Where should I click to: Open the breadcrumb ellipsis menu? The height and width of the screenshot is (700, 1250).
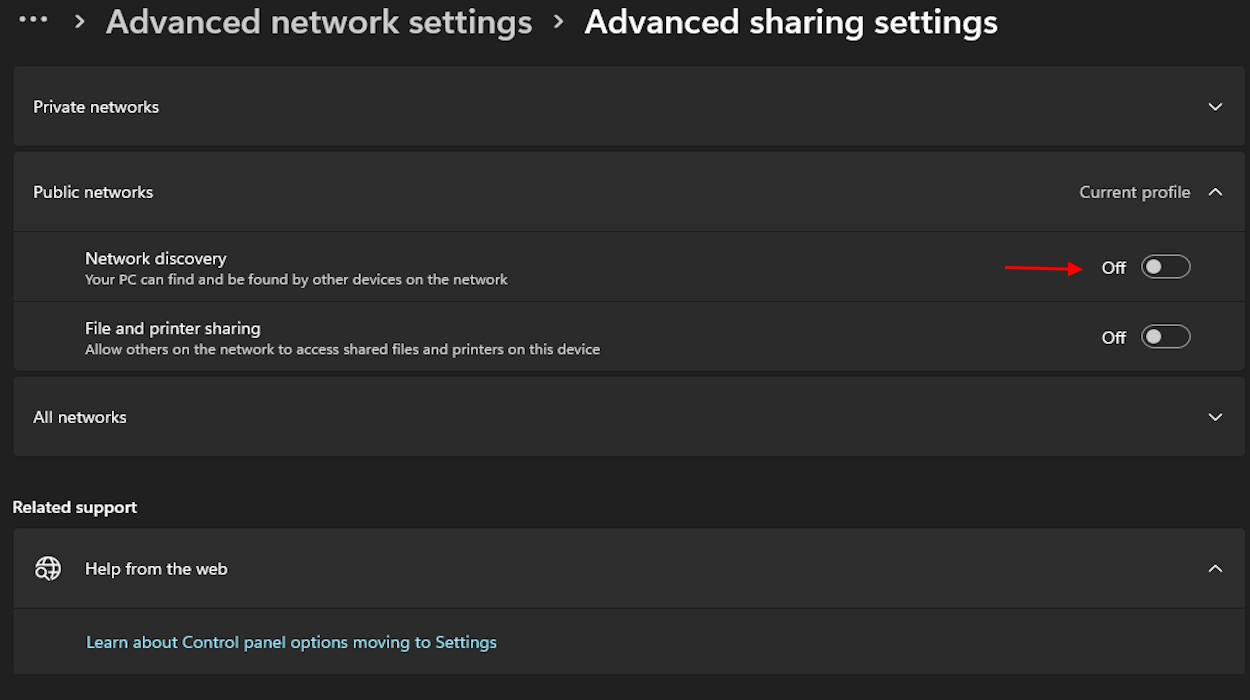33,20
